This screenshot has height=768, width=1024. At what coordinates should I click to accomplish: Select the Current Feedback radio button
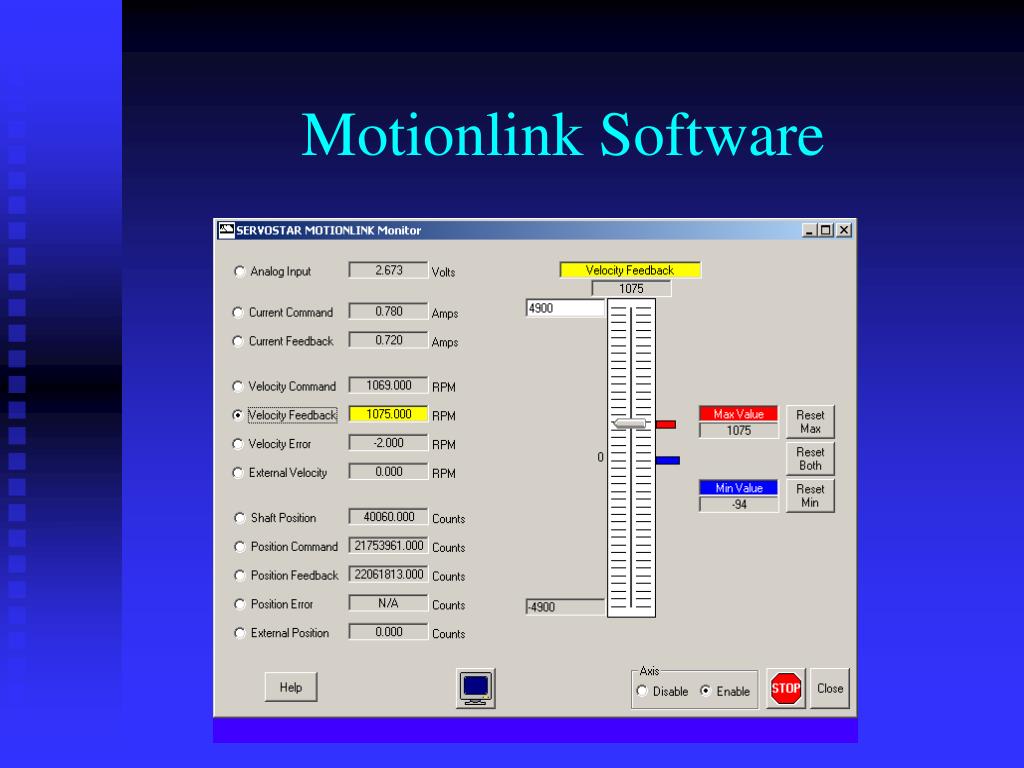point(238,342)
